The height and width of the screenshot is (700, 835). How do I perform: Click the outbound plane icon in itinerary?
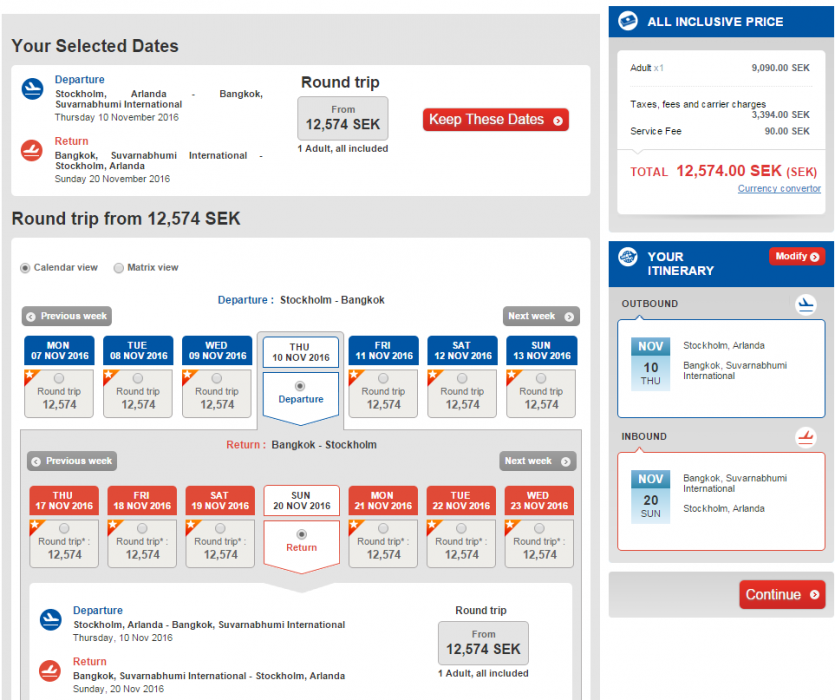tap(806, 304)
